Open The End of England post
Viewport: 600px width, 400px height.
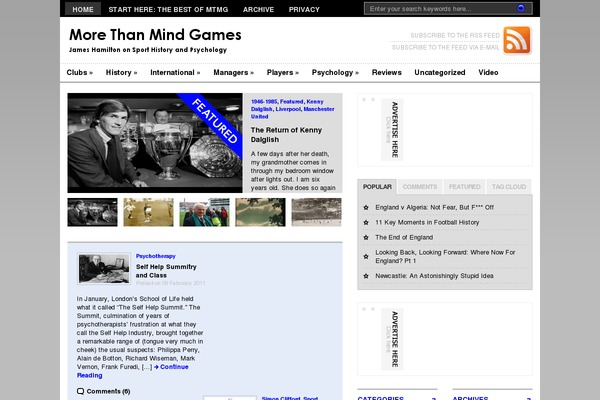coord(404,237)
